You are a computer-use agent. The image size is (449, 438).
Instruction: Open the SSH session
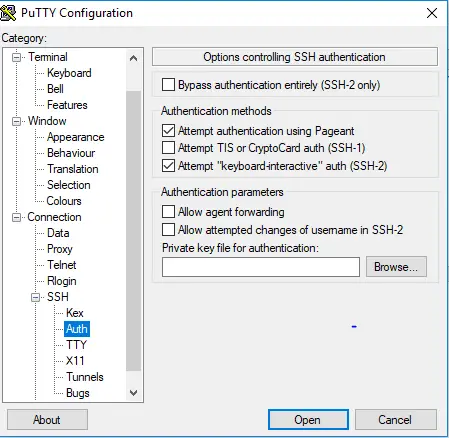tap(308, 420)
